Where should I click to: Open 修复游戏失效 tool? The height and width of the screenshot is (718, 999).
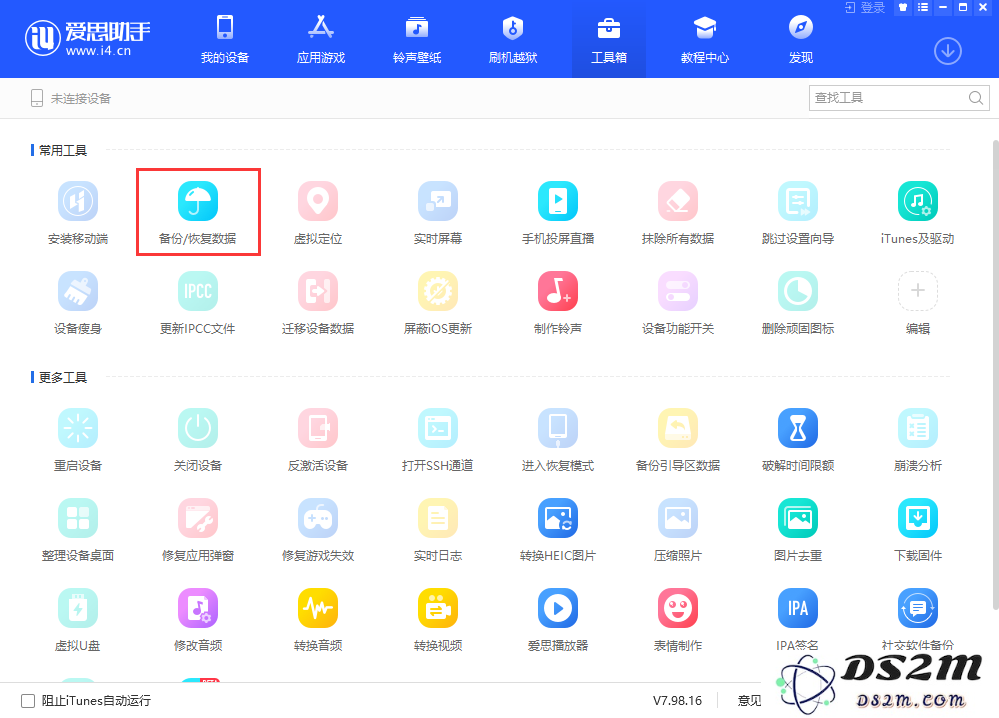coord(318,530)
